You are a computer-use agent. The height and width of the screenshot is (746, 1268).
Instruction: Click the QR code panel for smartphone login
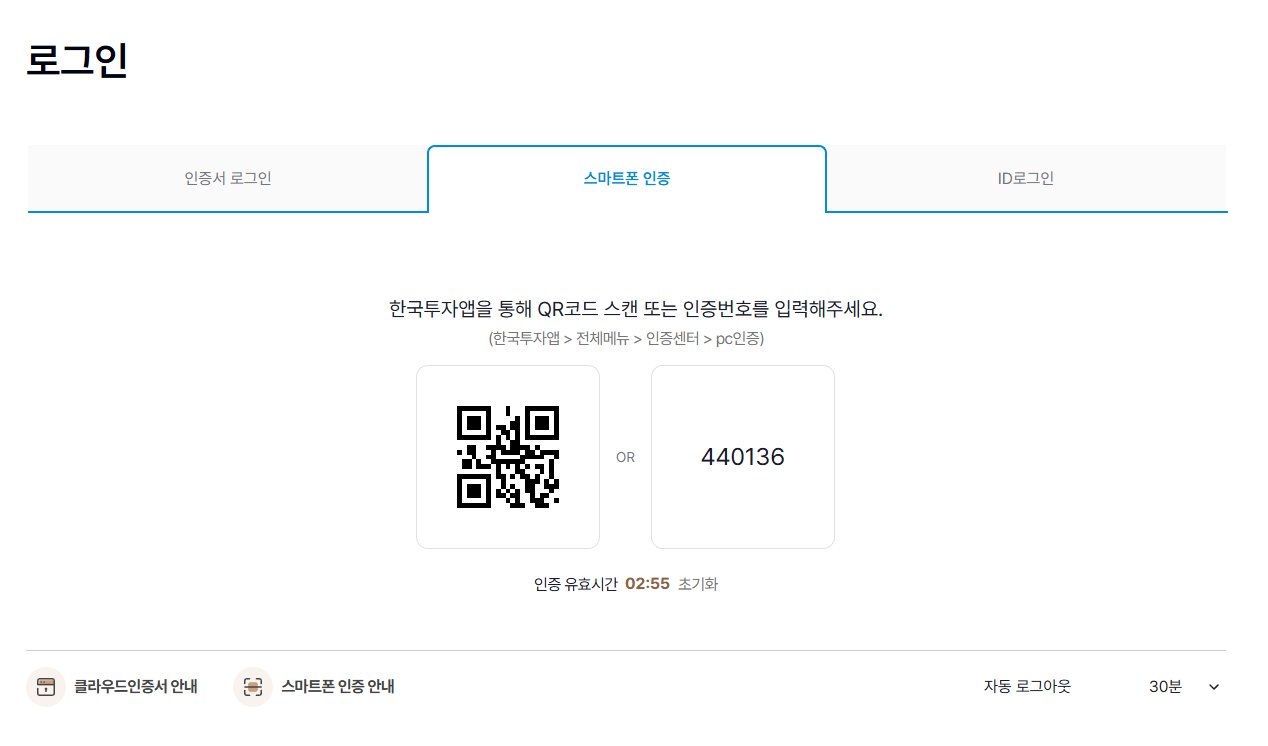[x=508, y=456]
